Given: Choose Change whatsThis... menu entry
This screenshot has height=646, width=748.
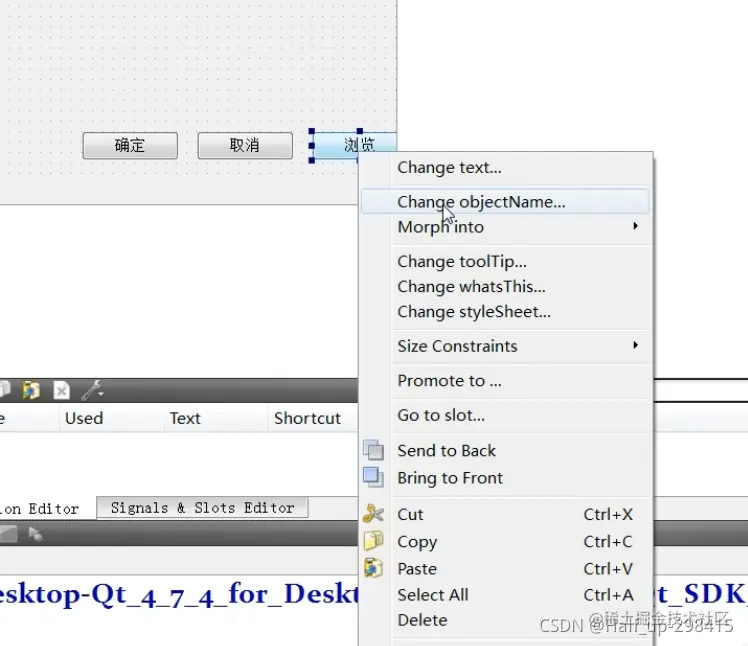Looking at the screenshot, I should pyautogui.click(x=506, y=286).
